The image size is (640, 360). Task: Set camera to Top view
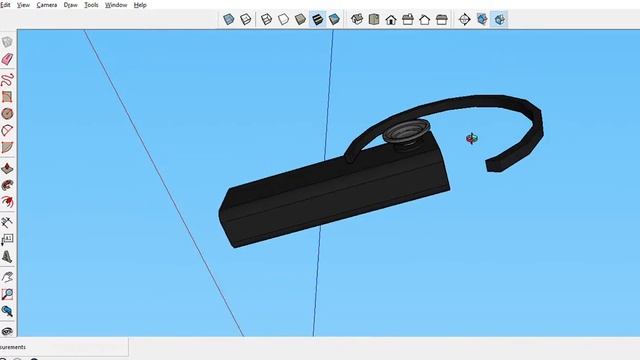point(374,19)
